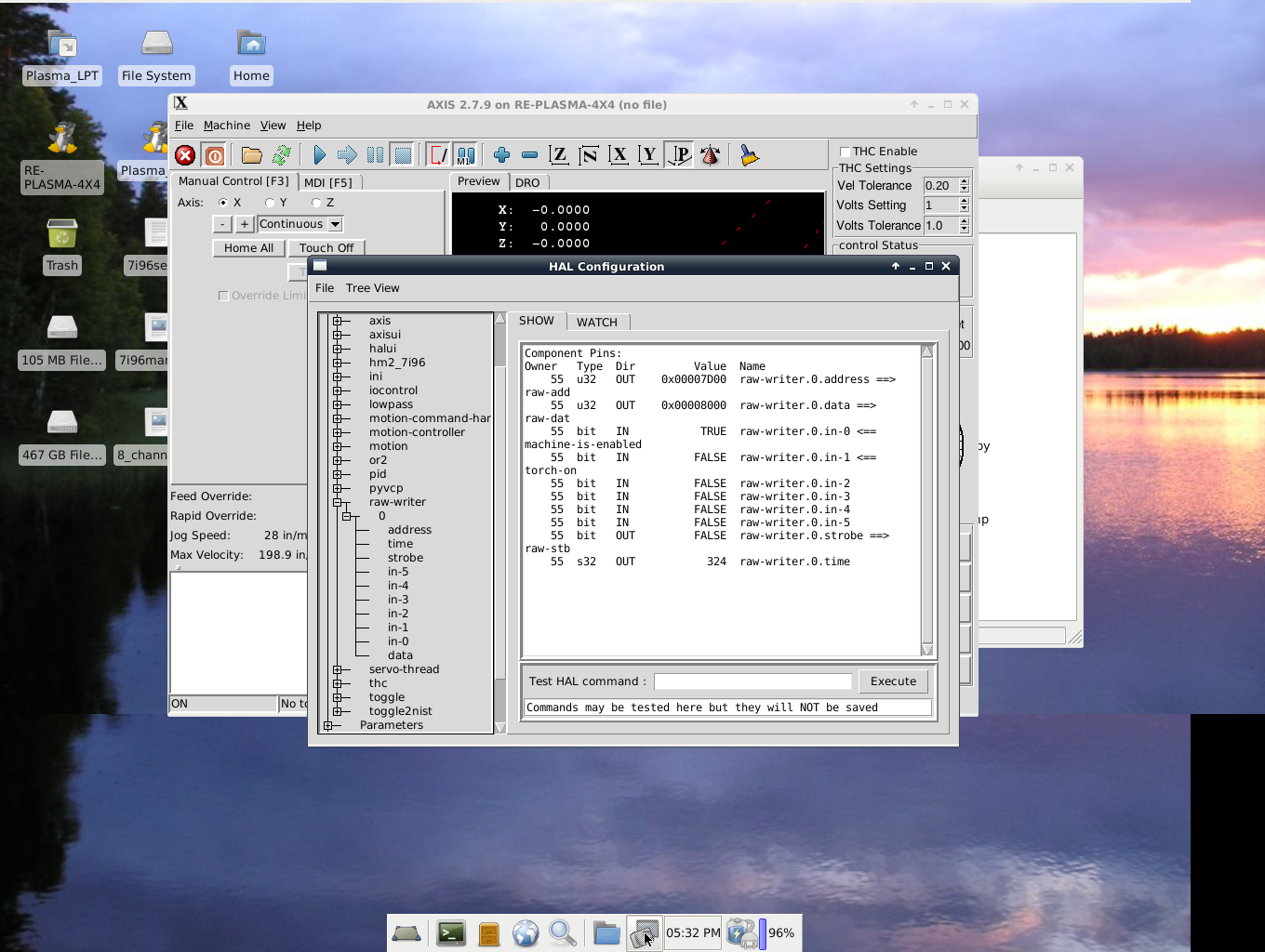The width and height of the screenshot is (1265, 952).
Task: Click the Touch Off button
Action: click(326, 248)
